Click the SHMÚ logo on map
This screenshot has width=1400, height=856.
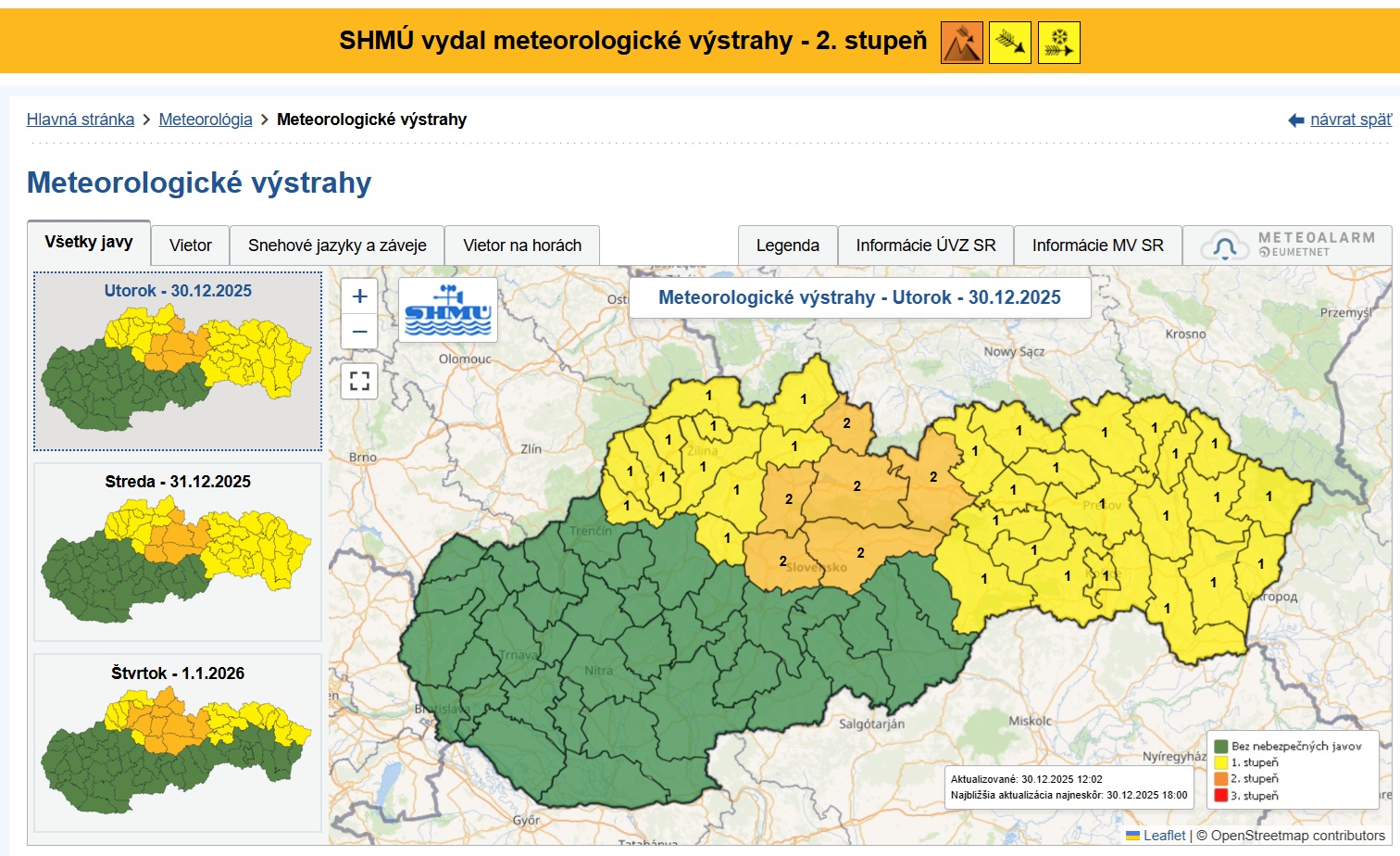448,310
